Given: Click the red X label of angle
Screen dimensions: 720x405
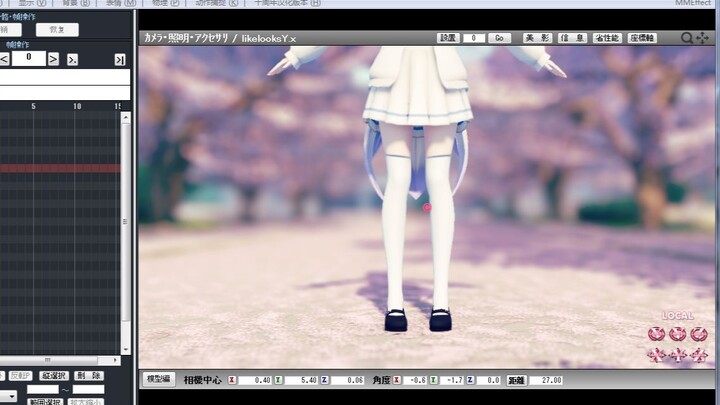Looking at the screenshot, I should (x=397, y=380).
